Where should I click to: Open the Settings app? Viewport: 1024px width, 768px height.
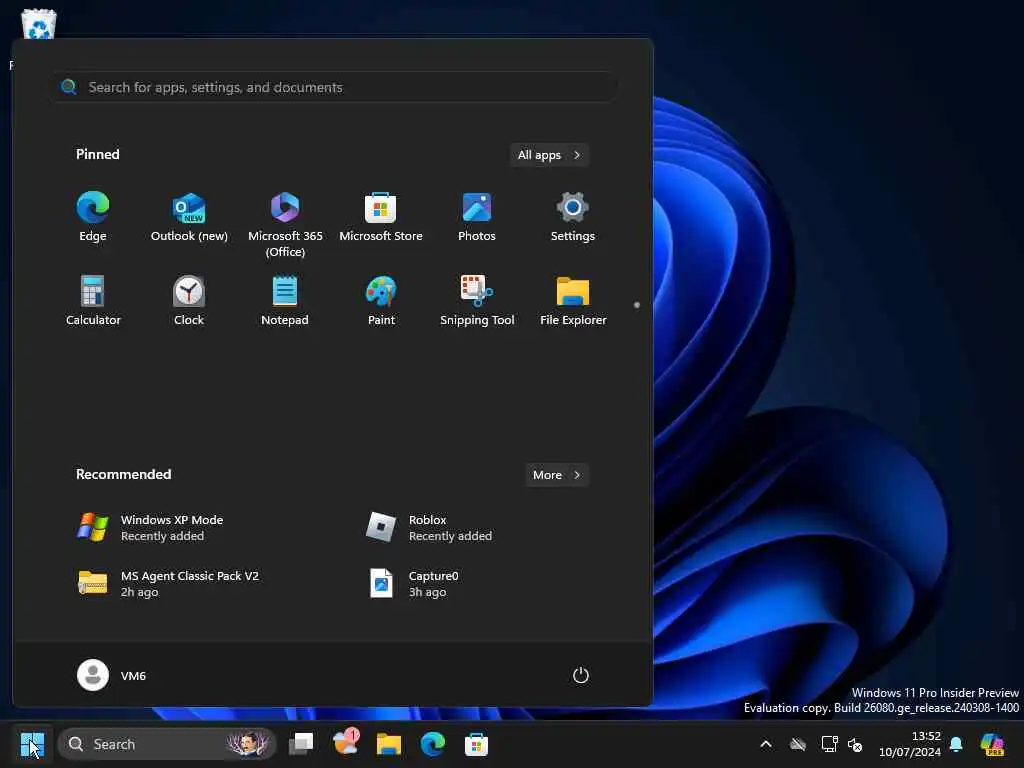tap(573, 217)
